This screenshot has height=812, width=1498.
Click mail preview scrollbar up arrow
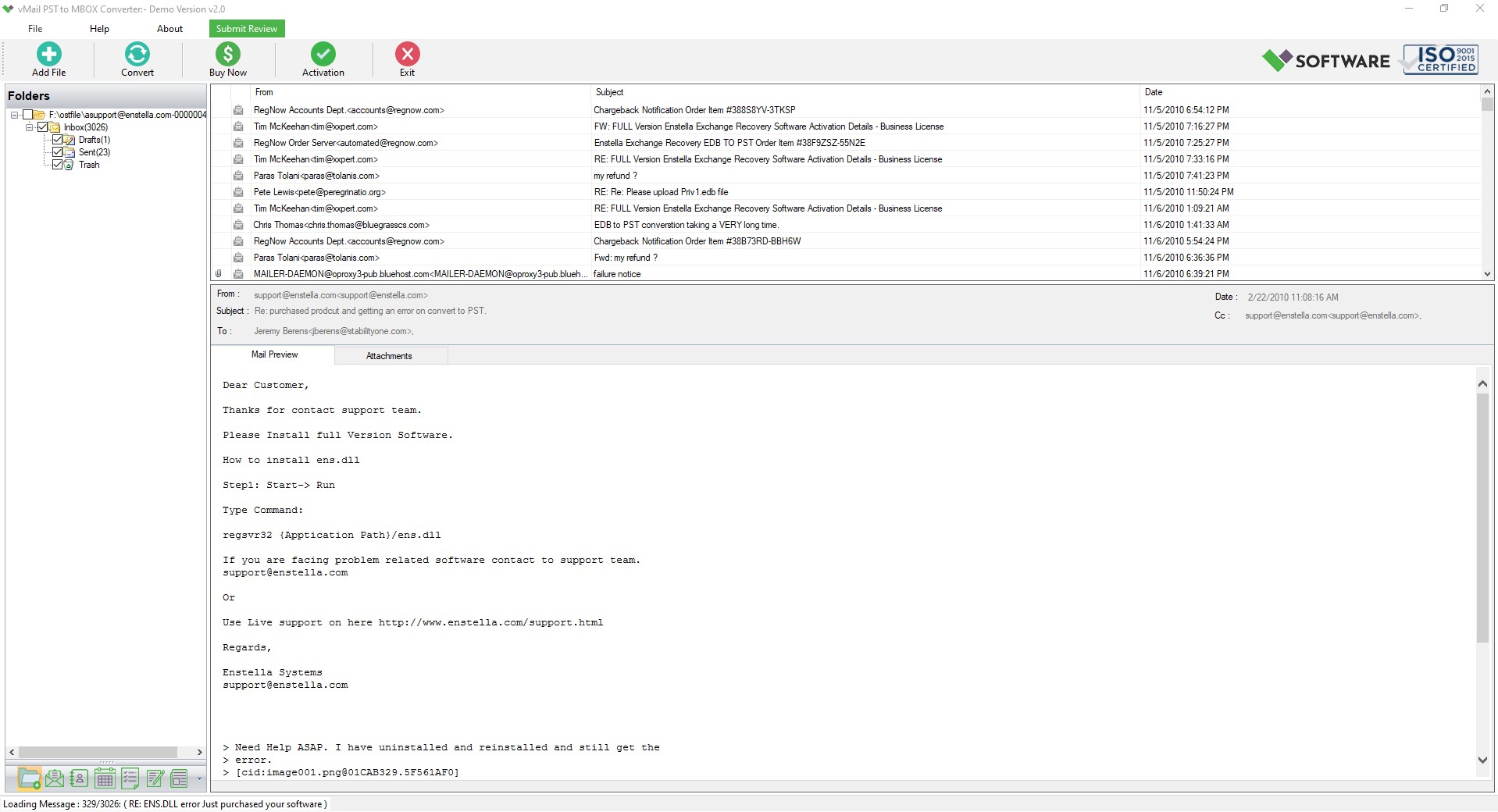[1482, 383]
